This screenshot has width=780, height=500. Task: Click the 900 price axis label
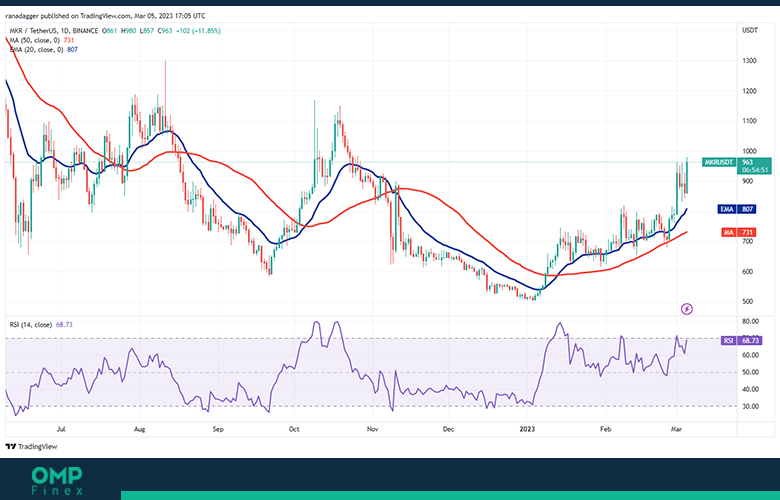[747, 181]
